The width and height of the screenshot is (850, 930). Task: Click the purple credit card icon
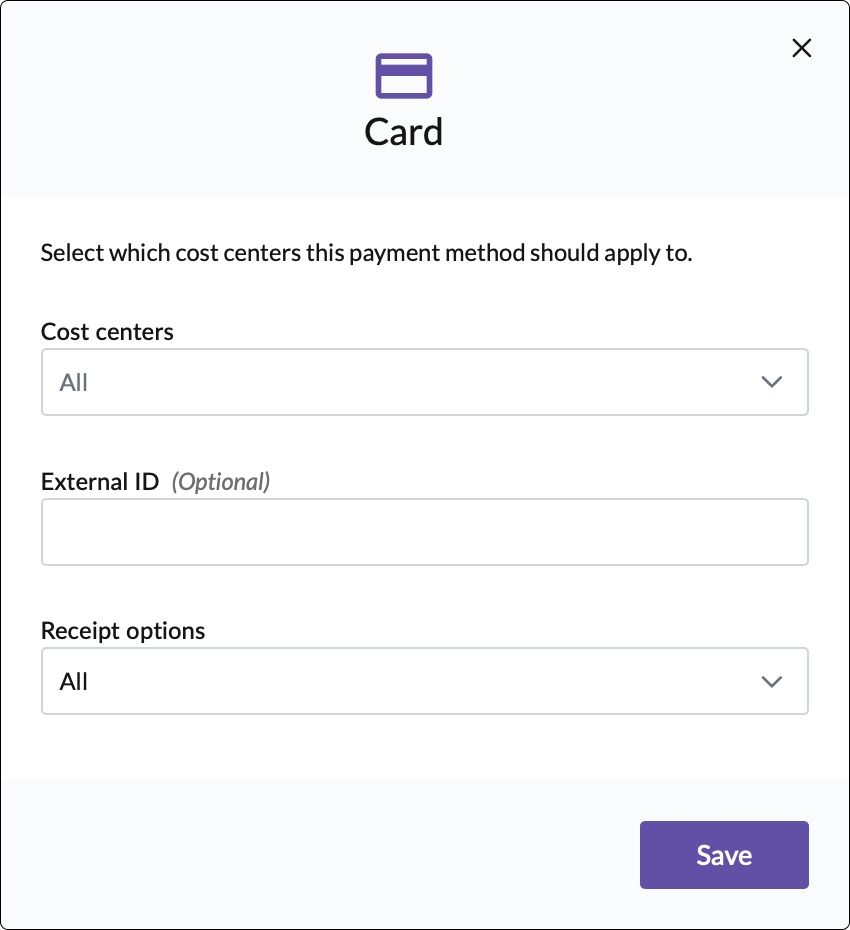(404, 76)
